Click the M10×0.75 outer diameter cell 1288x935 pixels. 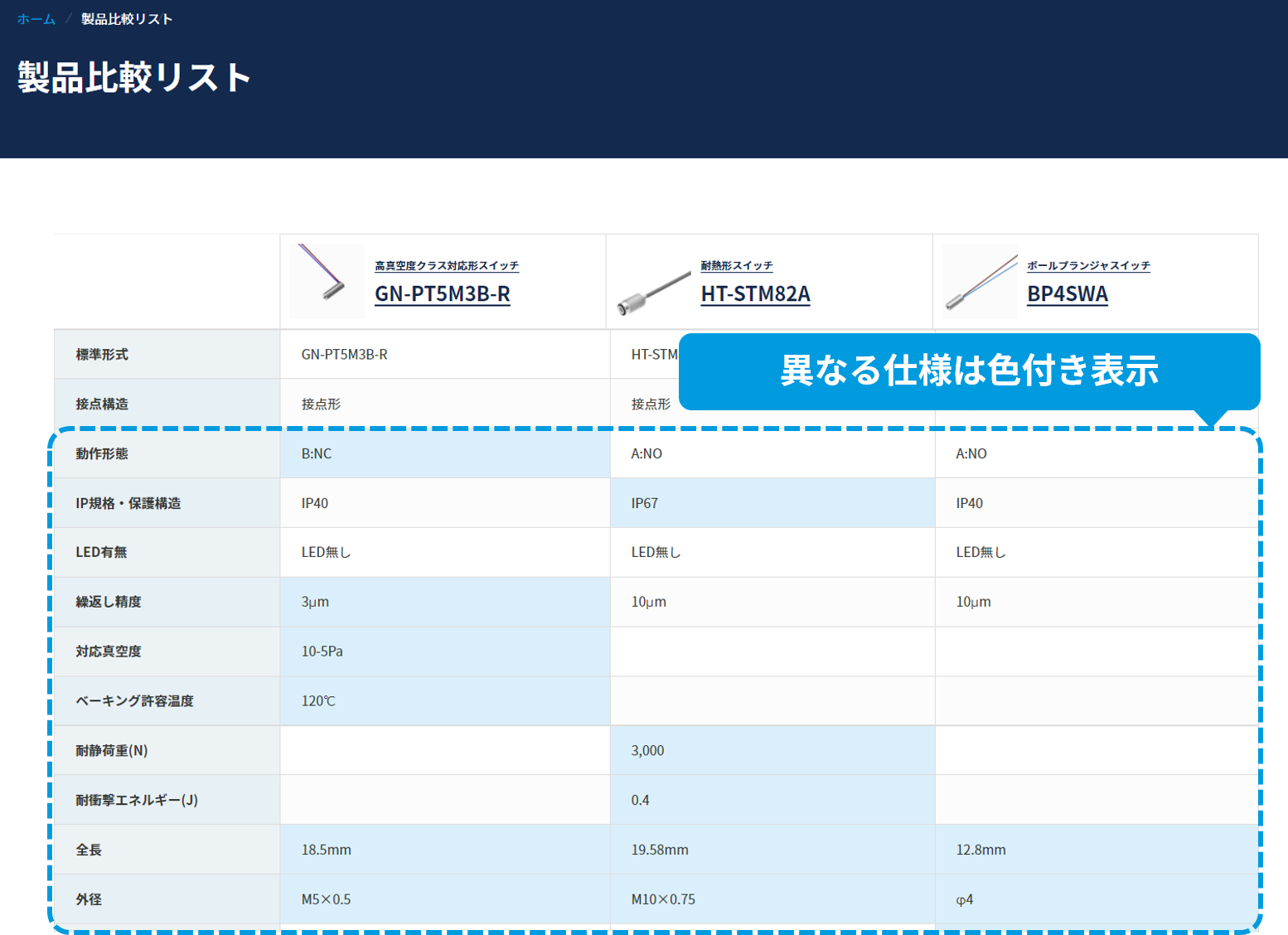click(772, 899)
